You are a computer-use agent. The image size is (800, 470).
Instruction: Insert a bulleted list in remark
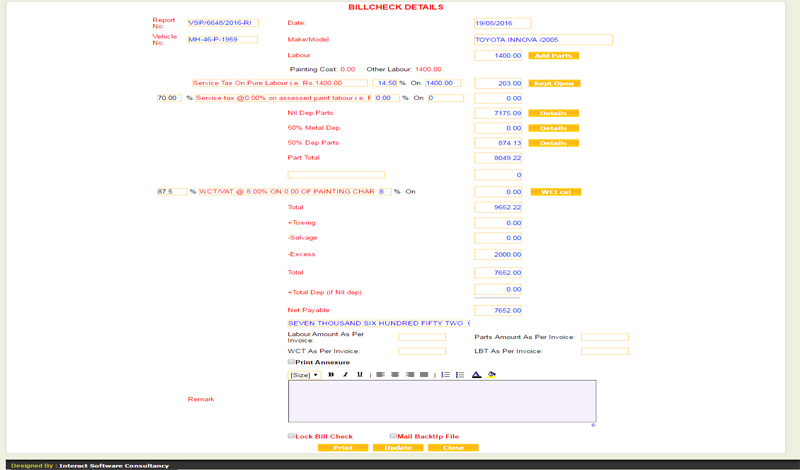pos(460,375)
